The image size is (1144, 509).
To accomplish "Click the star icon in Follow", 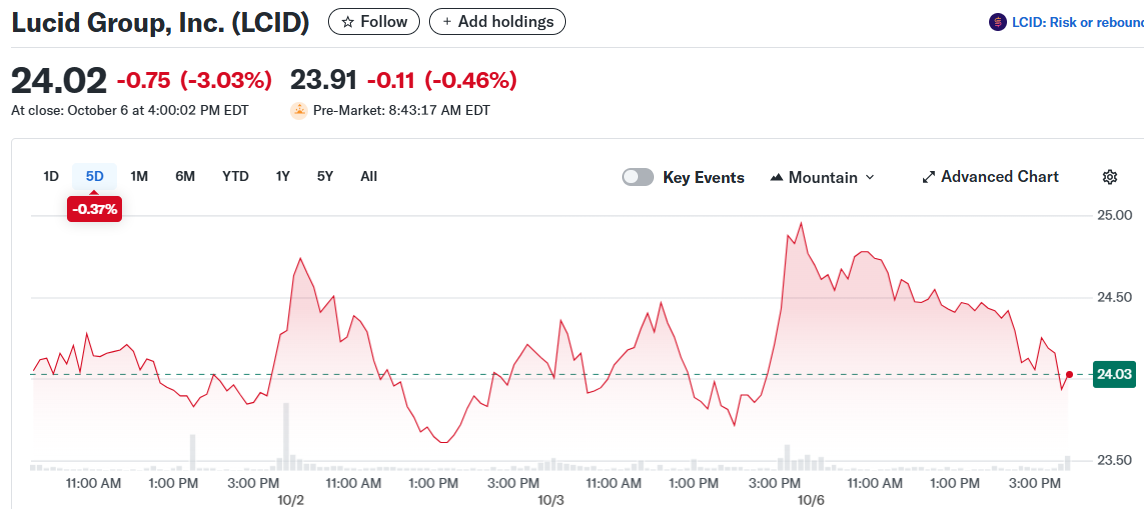I will (347, 22).
